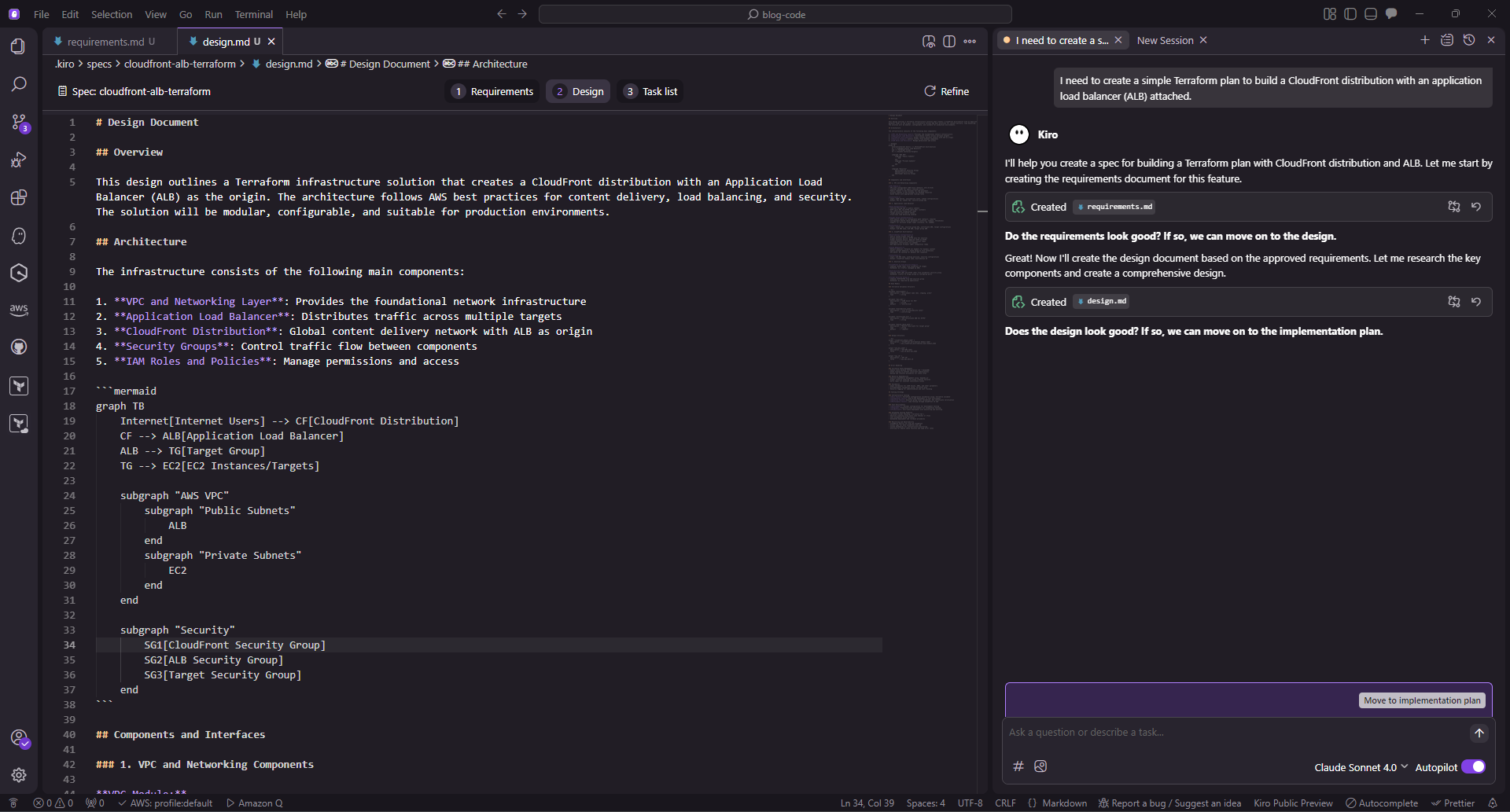1510x812 pixels.
Task: Select Markdown language mode in status bar
Action: (1064, 803)
